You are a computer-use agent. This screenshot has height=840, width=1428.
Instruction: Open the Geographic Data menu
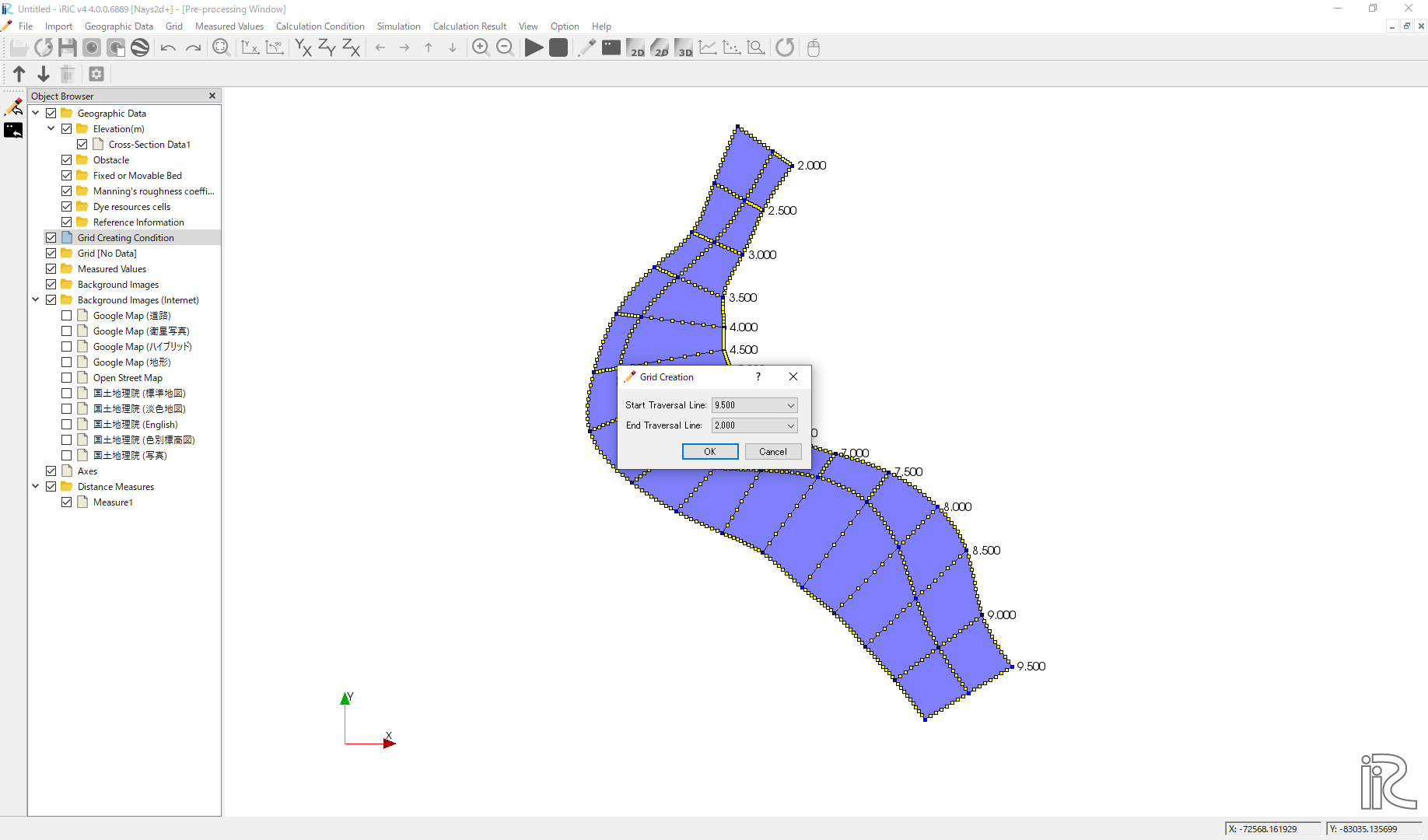[119, 26]
